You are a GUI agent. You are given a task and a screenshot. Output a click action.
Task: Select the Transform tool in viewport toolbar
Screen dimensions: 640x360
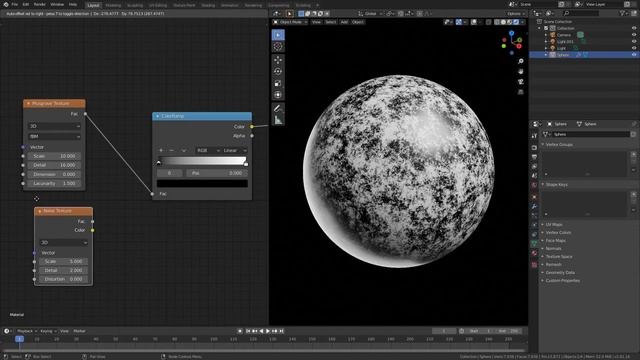tap(278, 95)
